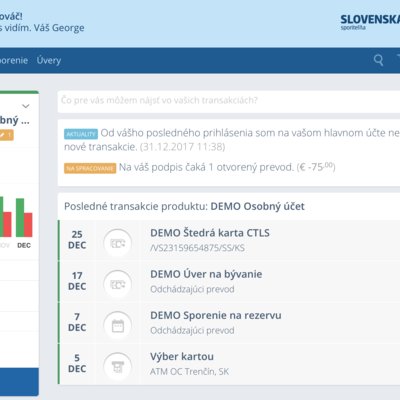
Task: Click the calendar icon for DEMO Sporenie na rezervu
Action: click(x=118, y=325)
